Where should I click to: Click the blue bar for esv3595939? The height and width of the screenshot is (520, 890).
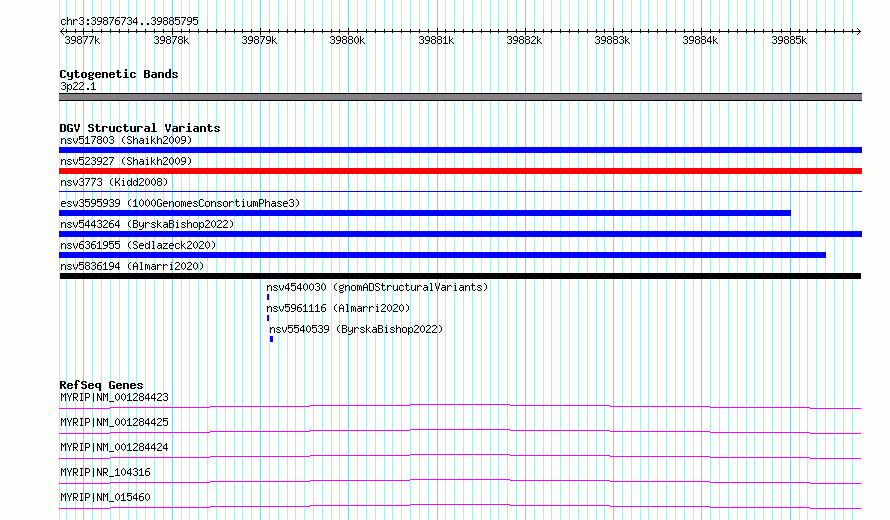[x=425, y=213]
